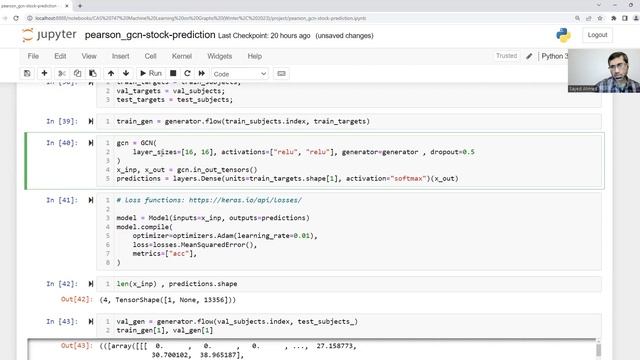The image size is (640, 360).
Task: Run cell In [39] with its run icon
Action: tap(91, 121)
